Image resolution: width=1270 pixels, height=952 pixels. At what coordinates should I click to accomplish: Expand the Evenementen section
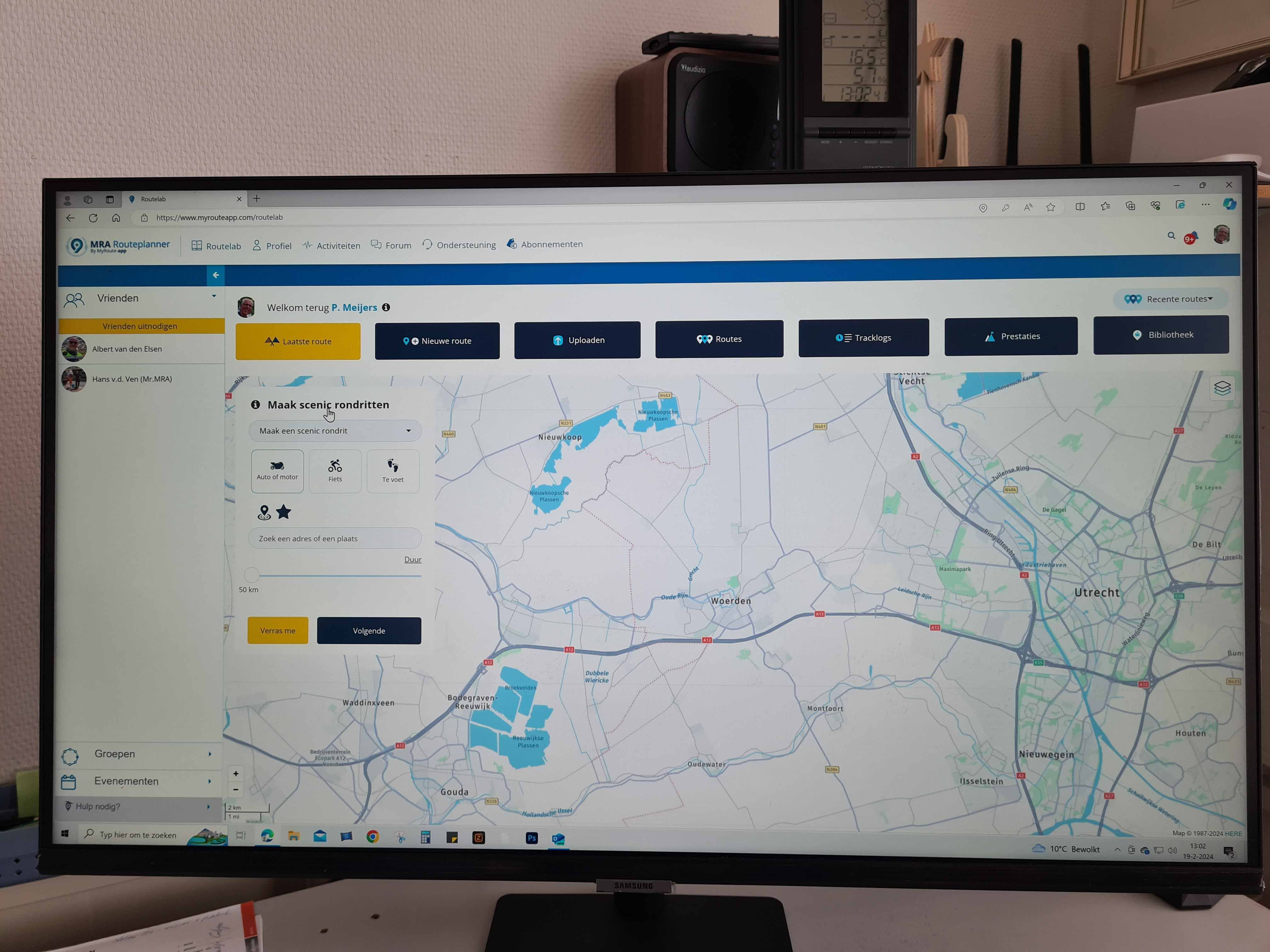140,782
